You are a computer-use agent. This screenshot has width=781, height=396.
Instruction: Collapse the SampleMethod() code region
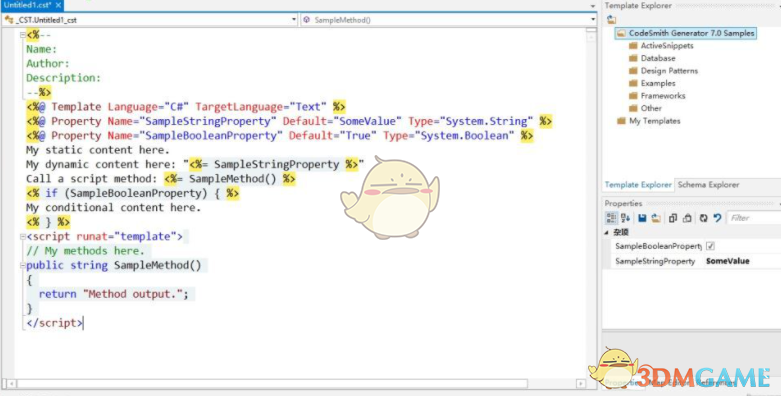pos(23,265)
